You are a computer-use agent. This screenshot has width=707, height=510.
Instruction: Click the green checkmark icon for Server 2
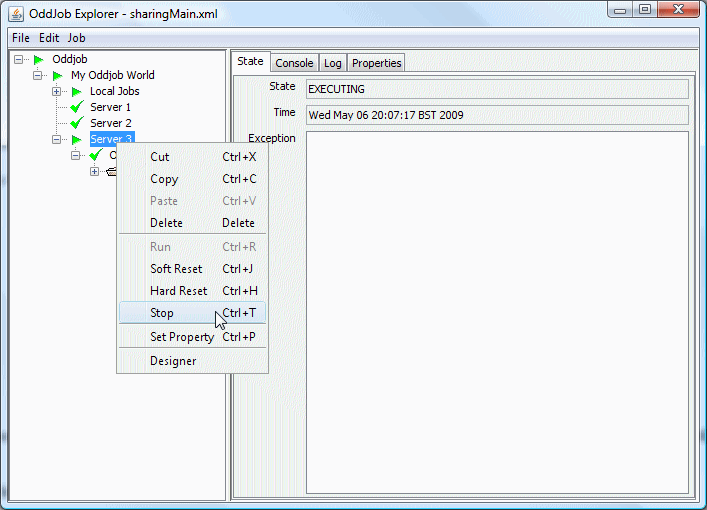pyautogui.click(x=76, y=123)
